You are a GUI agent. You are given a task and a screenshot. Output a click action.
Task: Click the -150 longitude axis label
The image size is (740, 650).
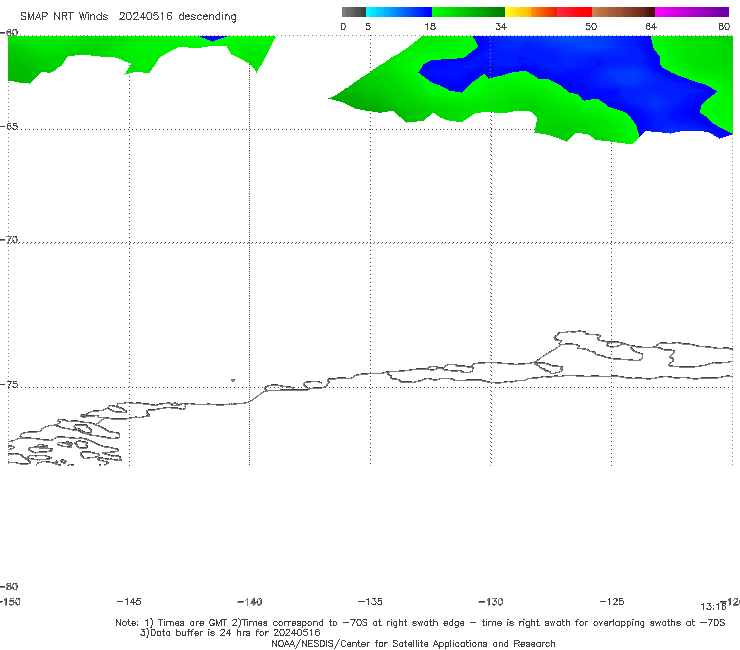pos(10,601)
